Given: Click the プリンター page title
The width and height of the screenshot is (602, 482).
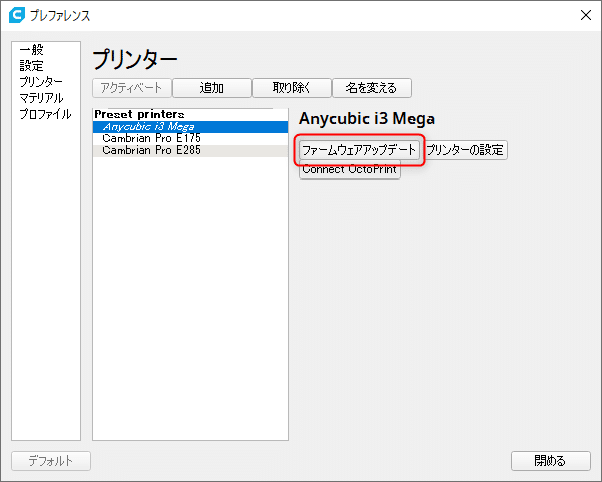Looking at the screenshot, I should [135, 59].
